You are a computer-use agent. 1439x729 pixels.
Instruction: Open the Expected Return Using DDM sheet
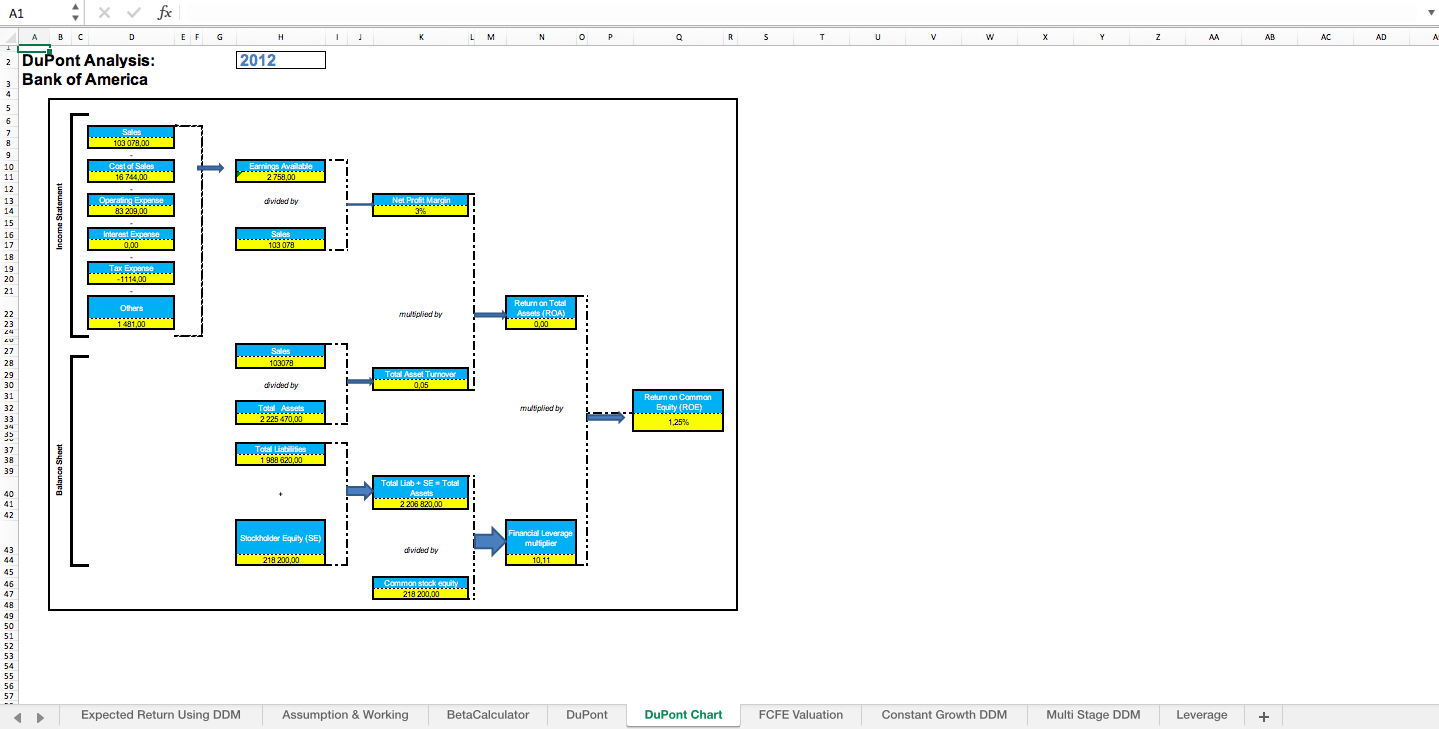click(x=161, y=715)
